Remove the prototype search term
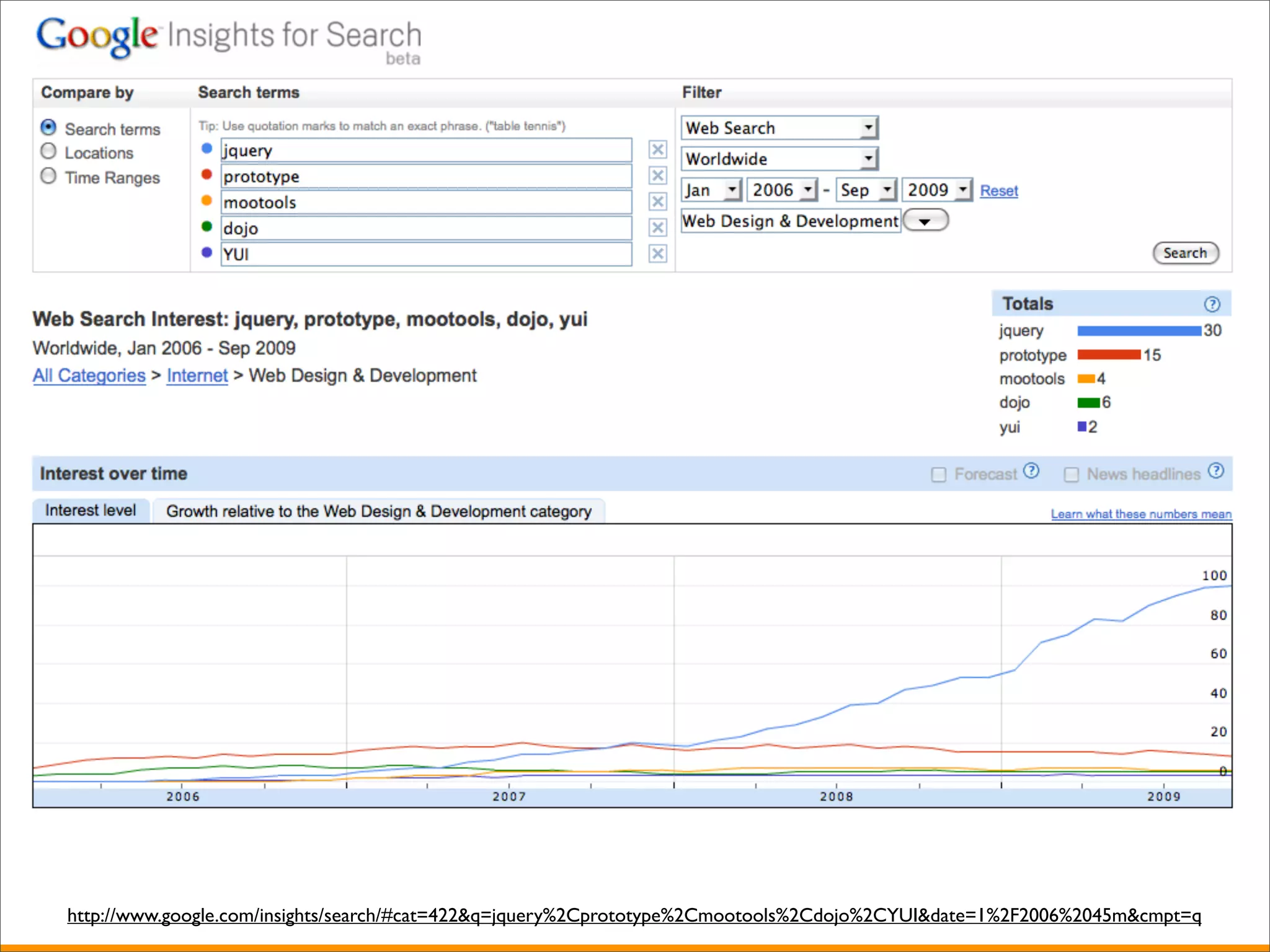The height and width of the screenshot is (952, 1270). tap(658, 176)
